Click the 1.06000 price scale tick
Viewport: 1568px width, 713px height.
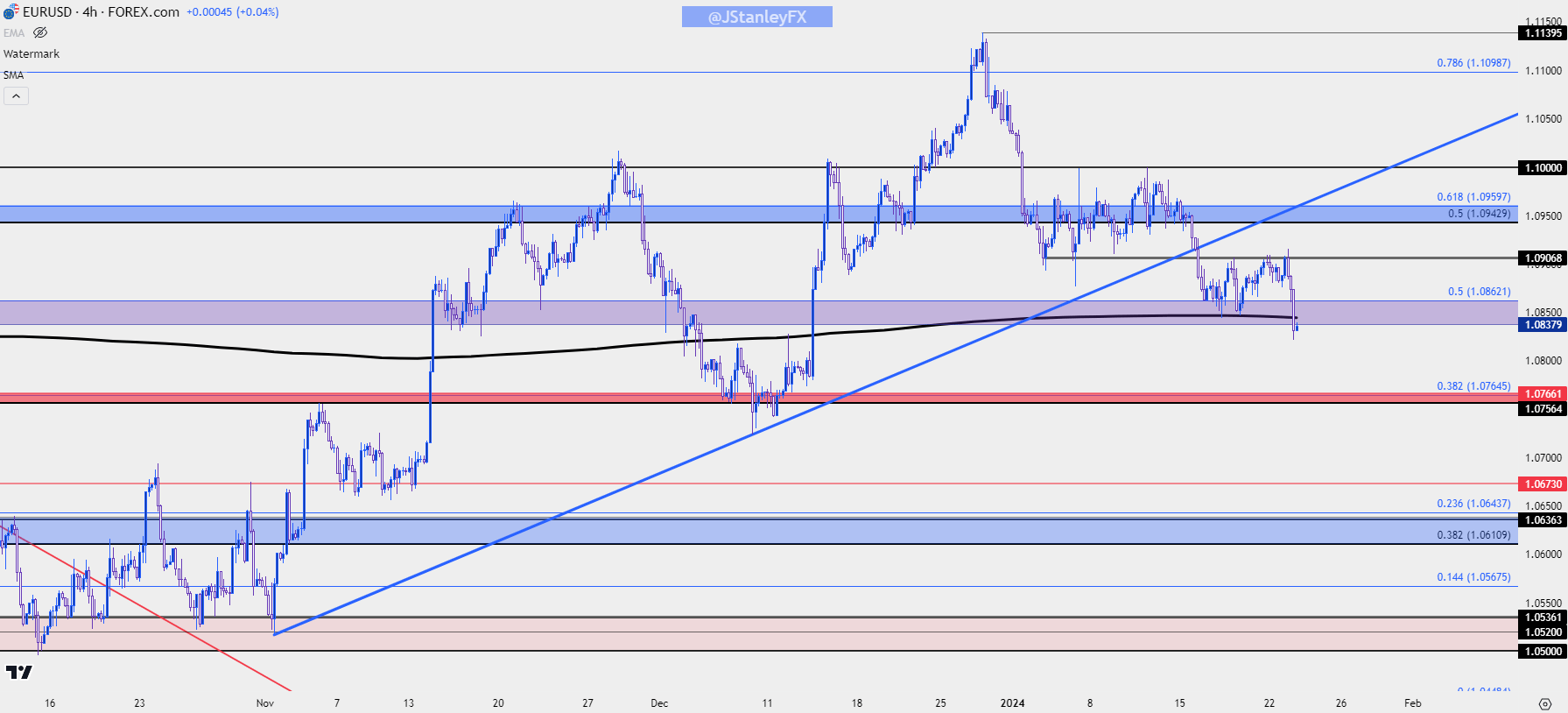[1543, 554]
